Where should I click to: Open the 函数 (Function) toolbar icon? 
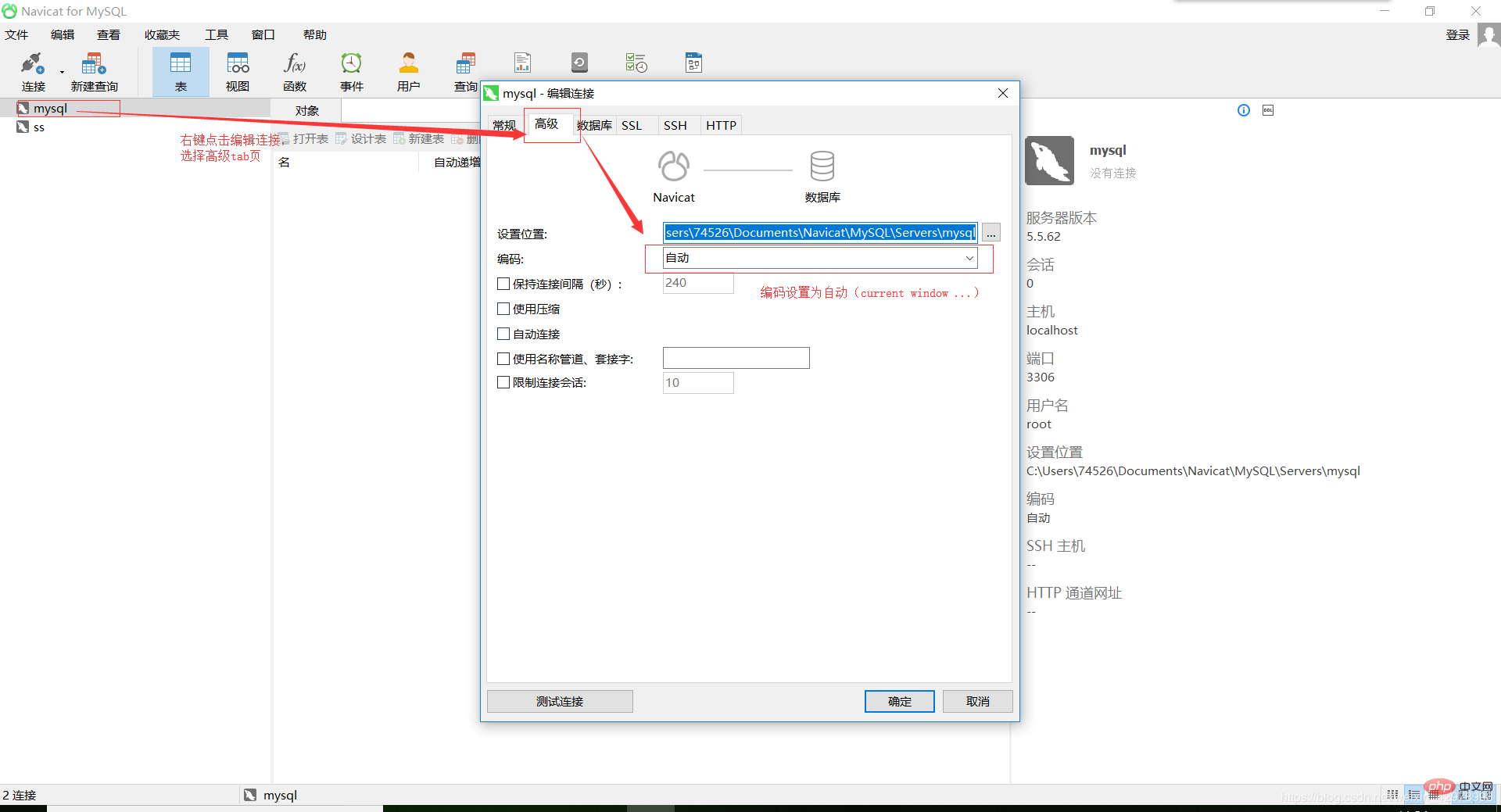(295, 63)
